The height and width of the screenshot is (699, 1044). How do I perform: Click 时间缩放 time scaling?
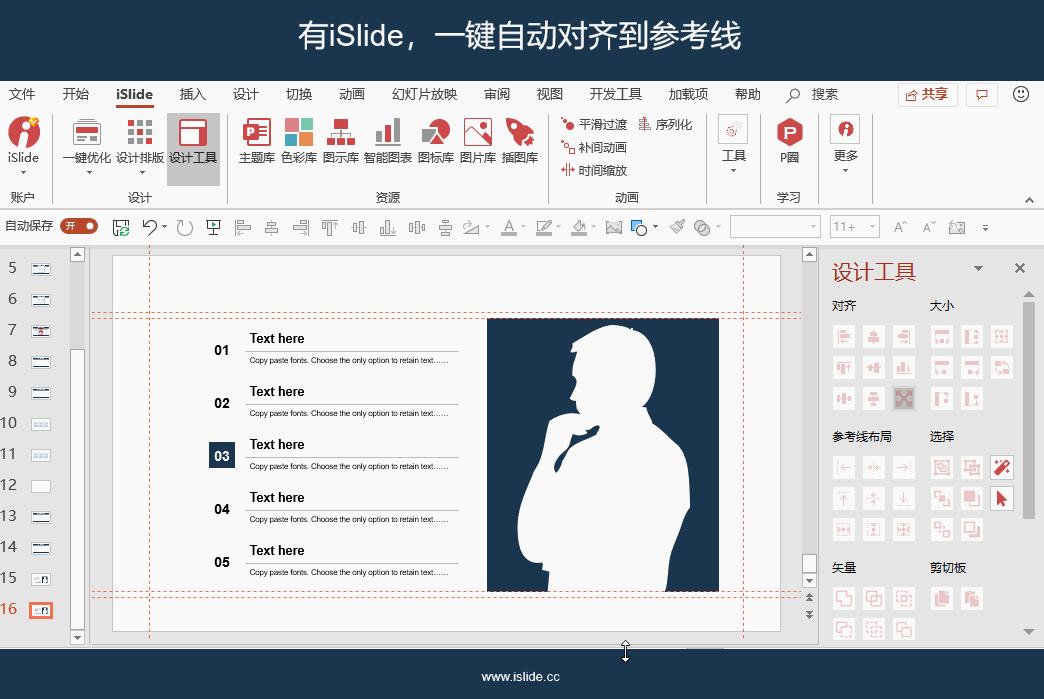pos(593,170)
